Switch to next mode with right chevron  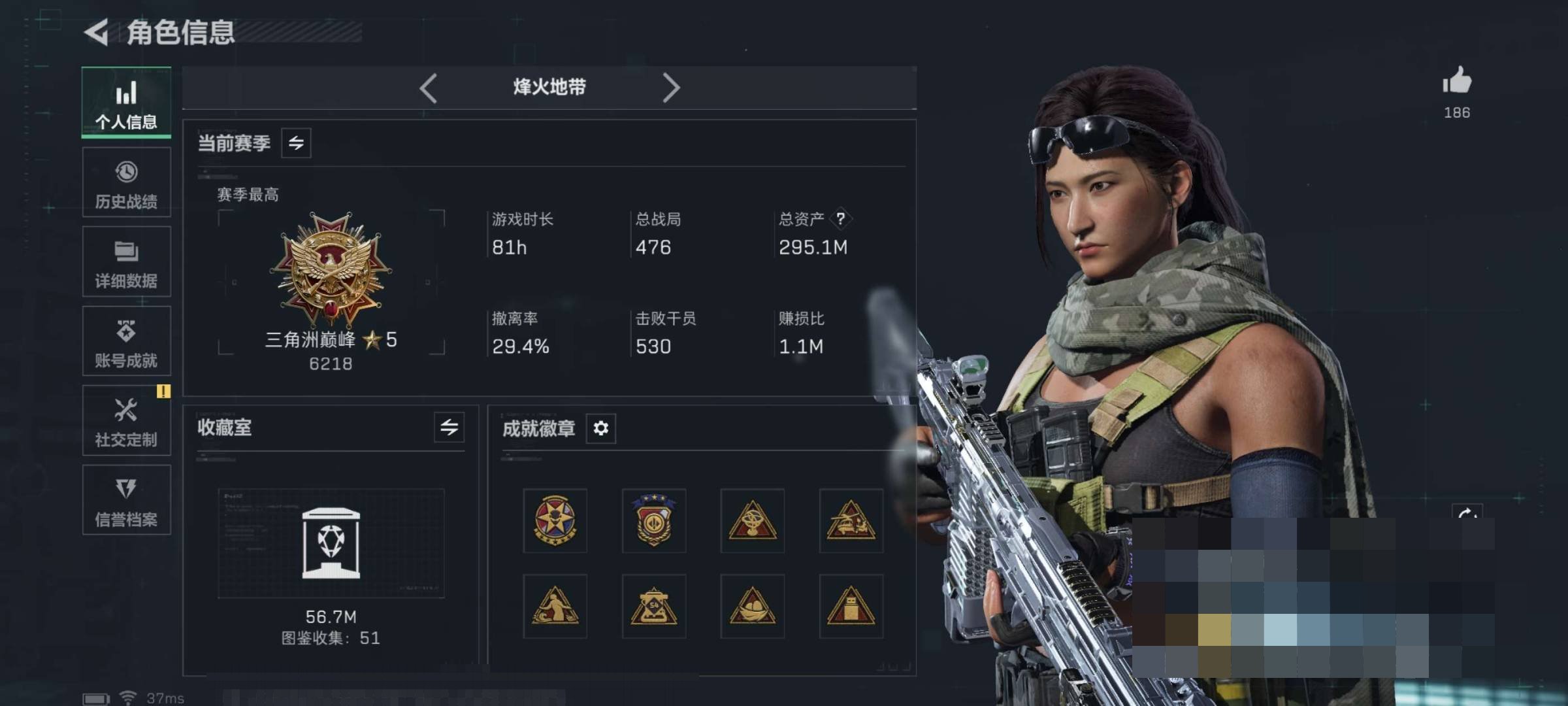(670, 88)
